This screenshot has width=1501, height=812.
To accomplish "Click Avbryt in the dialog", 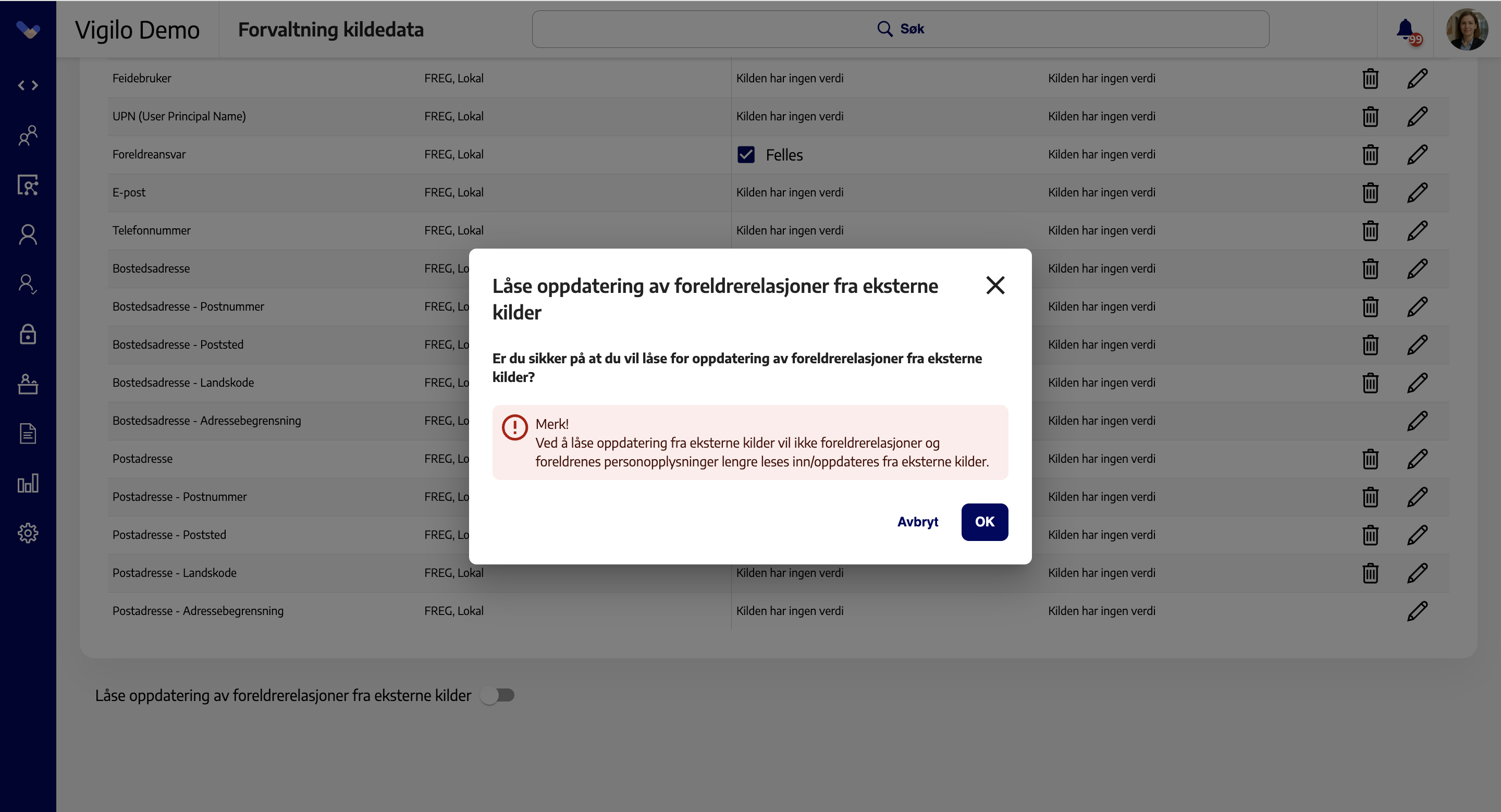I will pyautogui.click(x=918, y=522).
